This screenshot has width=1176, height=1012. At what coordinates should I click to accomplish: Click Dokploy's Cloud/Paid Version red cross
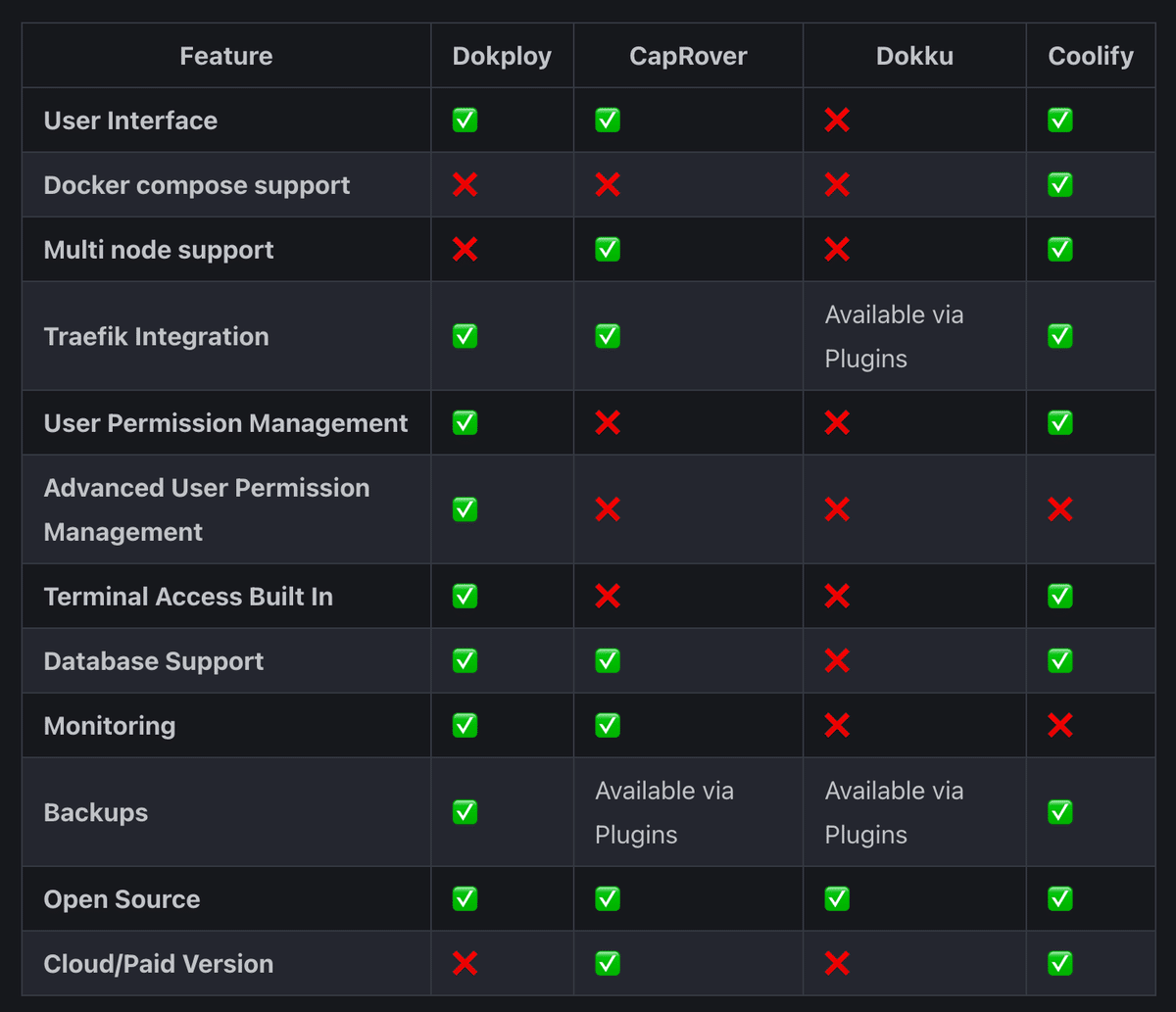(465, 964)
